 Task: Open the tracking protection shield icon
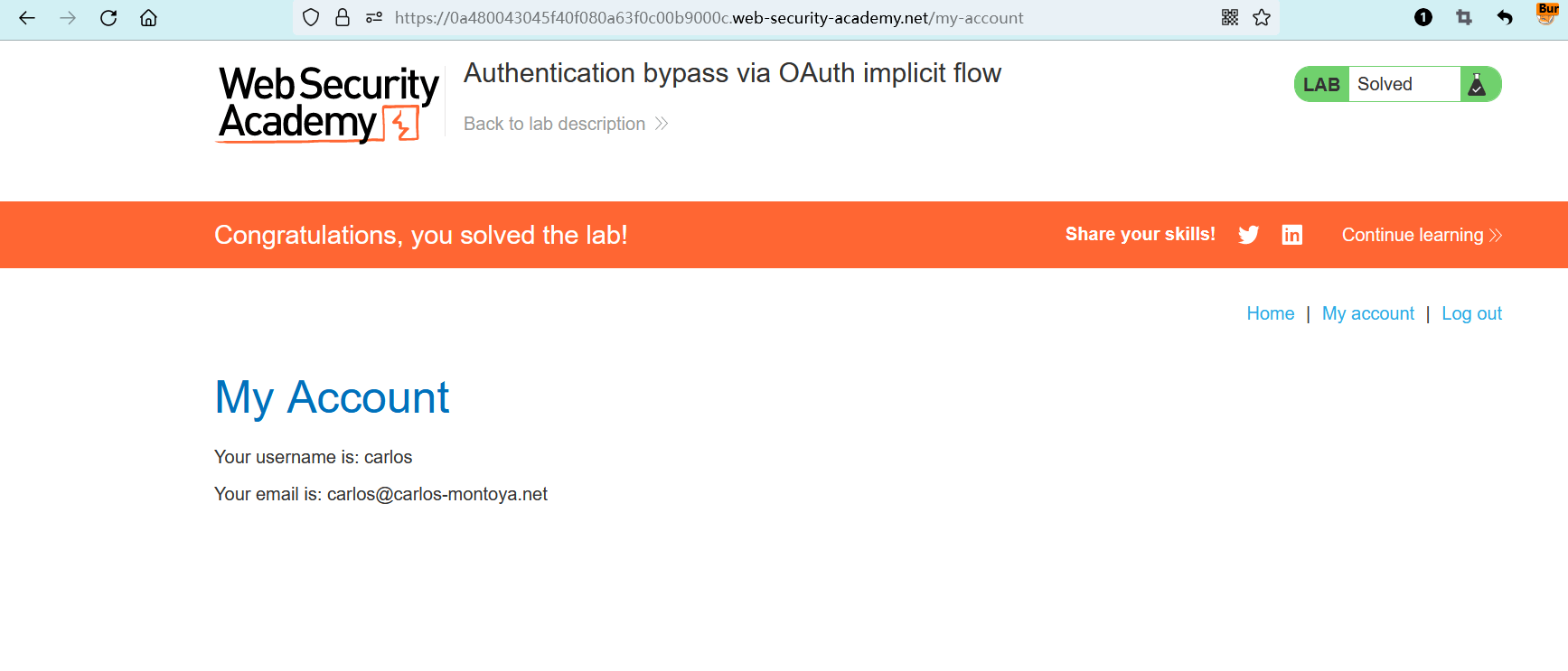[x=311, y=18]
